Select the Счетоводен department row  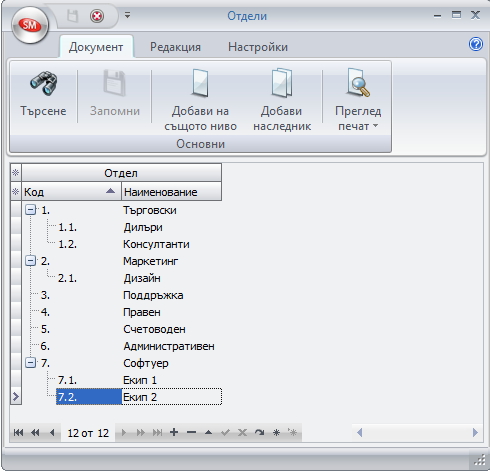click(122, 329)
